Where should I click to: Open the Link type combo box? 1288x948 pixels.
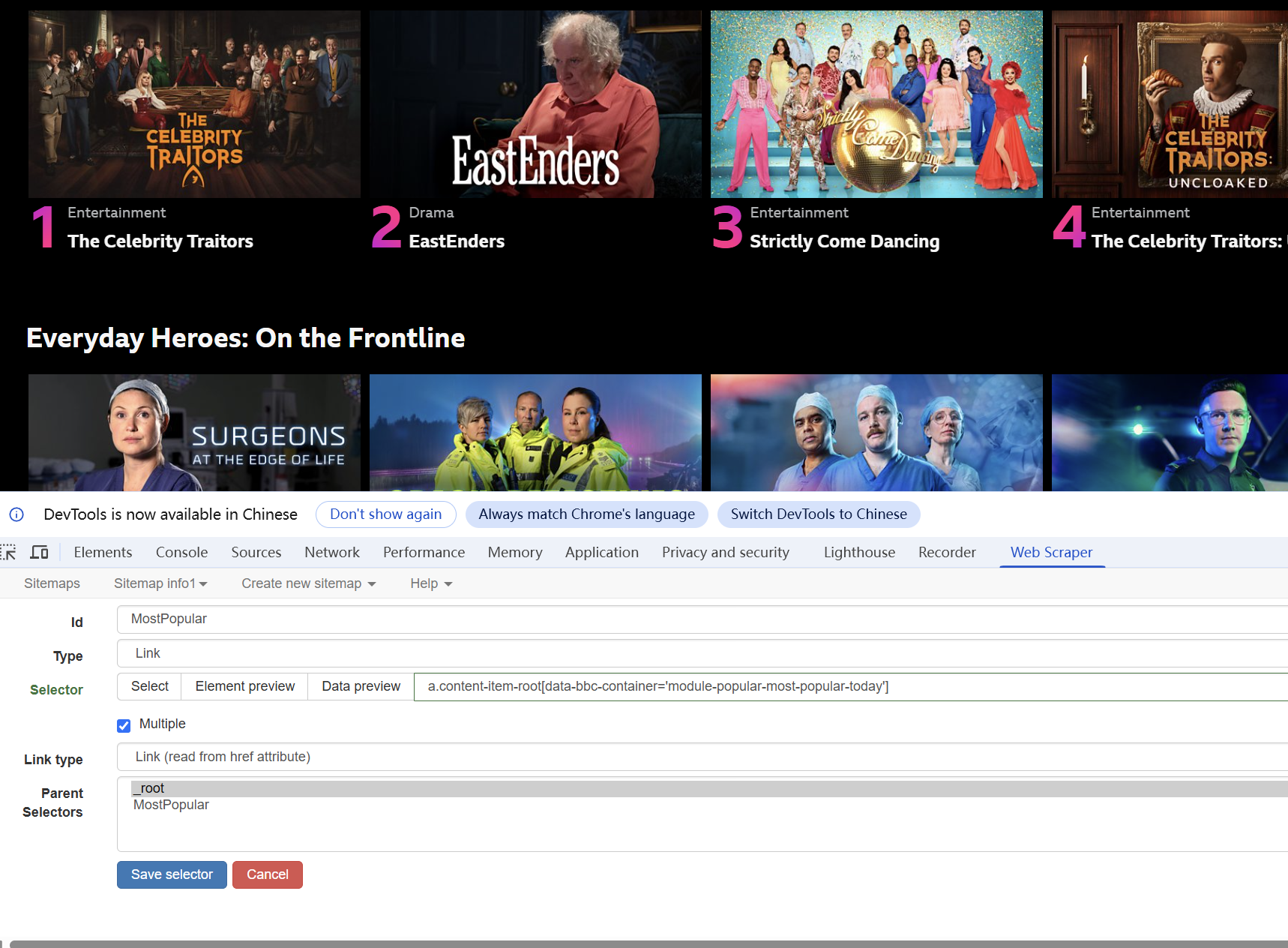(x=702, y=757)
